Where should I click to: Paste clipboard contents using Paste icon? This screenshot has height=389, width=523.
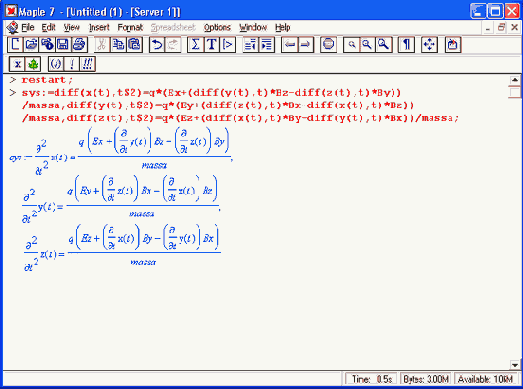[134, 45]
